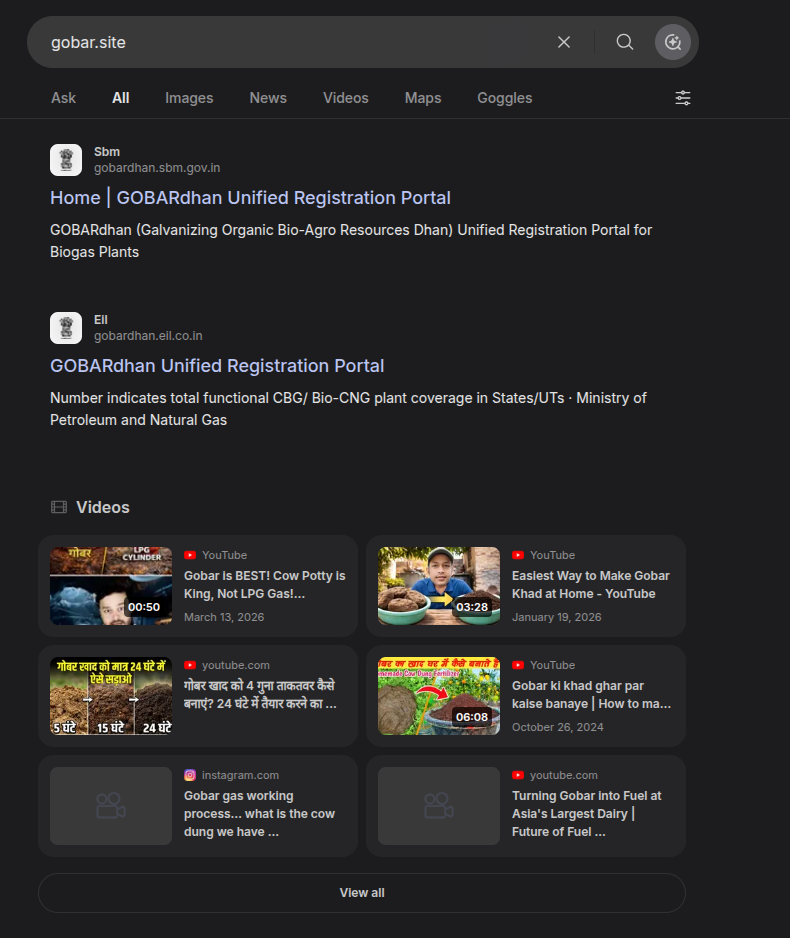Click the placeholder thumbnail of the Instagram video

(111, 806)
